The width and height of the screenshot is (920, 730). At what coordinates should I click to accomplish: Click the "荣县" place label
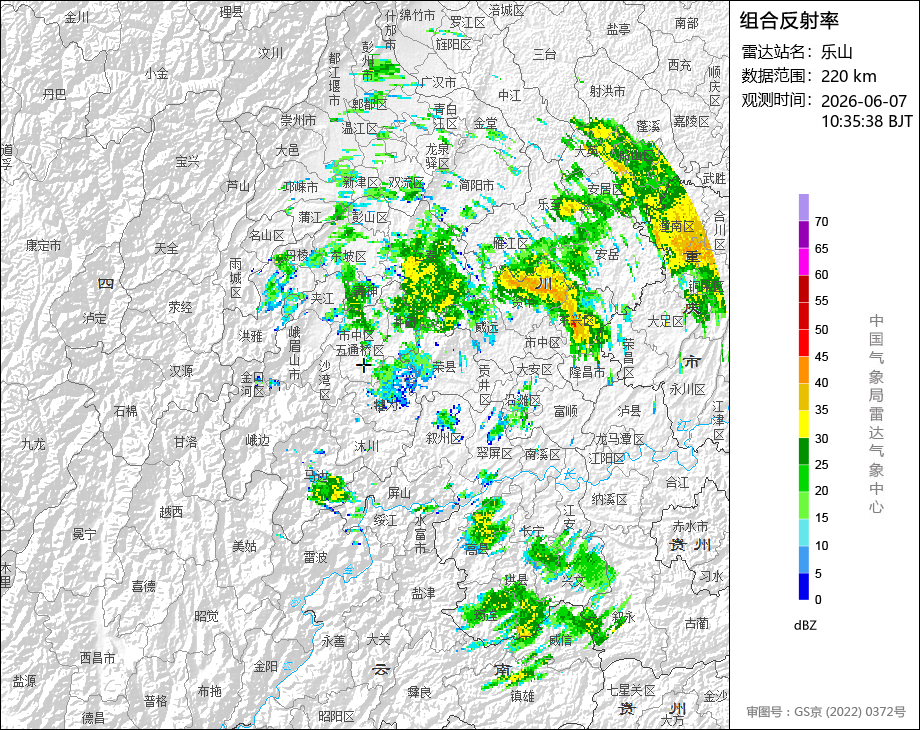tap(444, 367)
